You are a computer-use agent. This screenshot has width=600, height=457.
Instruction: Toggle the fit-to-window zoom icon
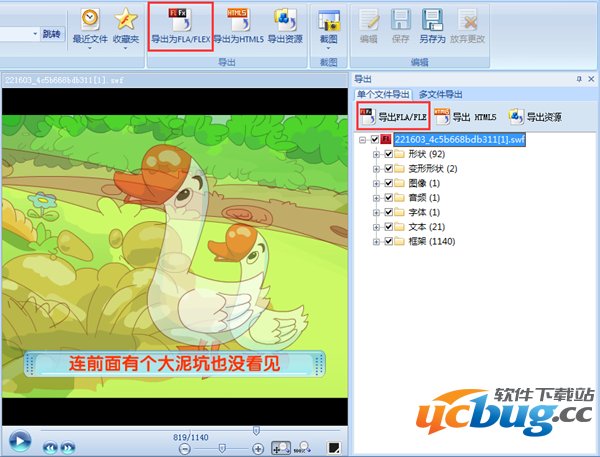click(x=281, y=447)
